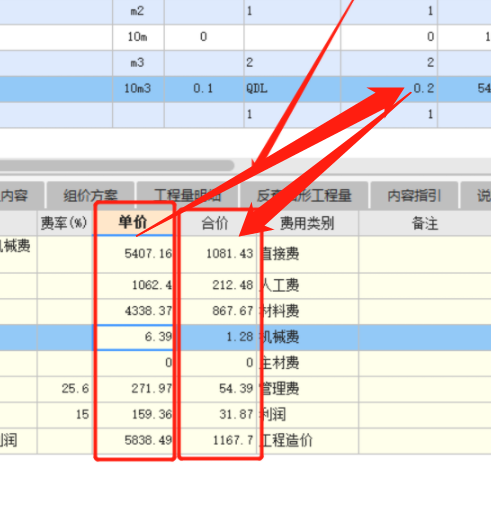Select the 合价 cell 1081.43
491x510 pixels.
coord(215,254)
